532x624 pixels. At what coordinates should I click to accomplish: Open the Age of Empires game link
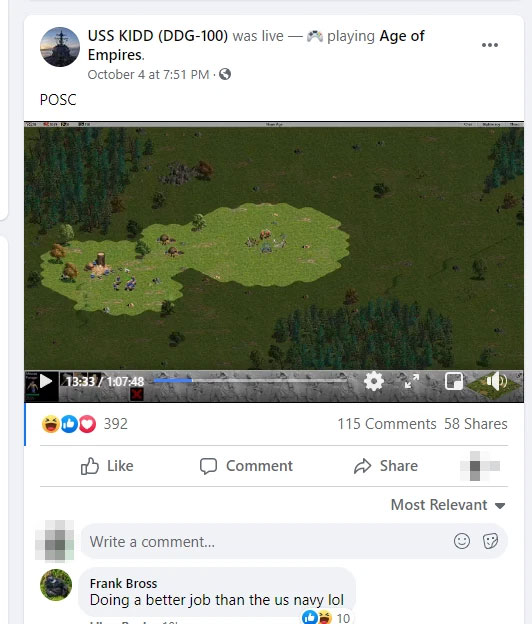click(256, 45)
